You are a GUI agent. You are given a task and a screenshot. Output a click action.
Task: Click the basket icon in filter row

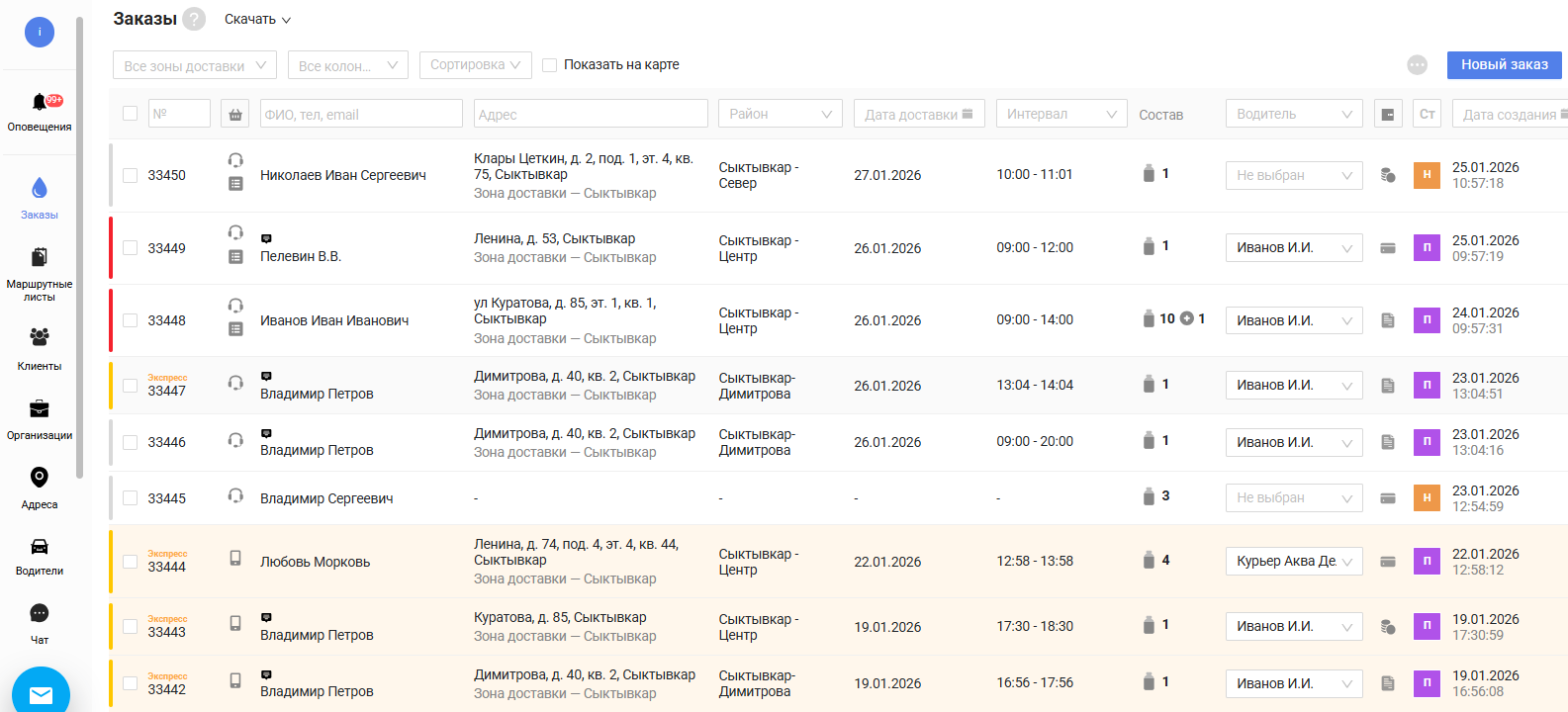(235, 114)
